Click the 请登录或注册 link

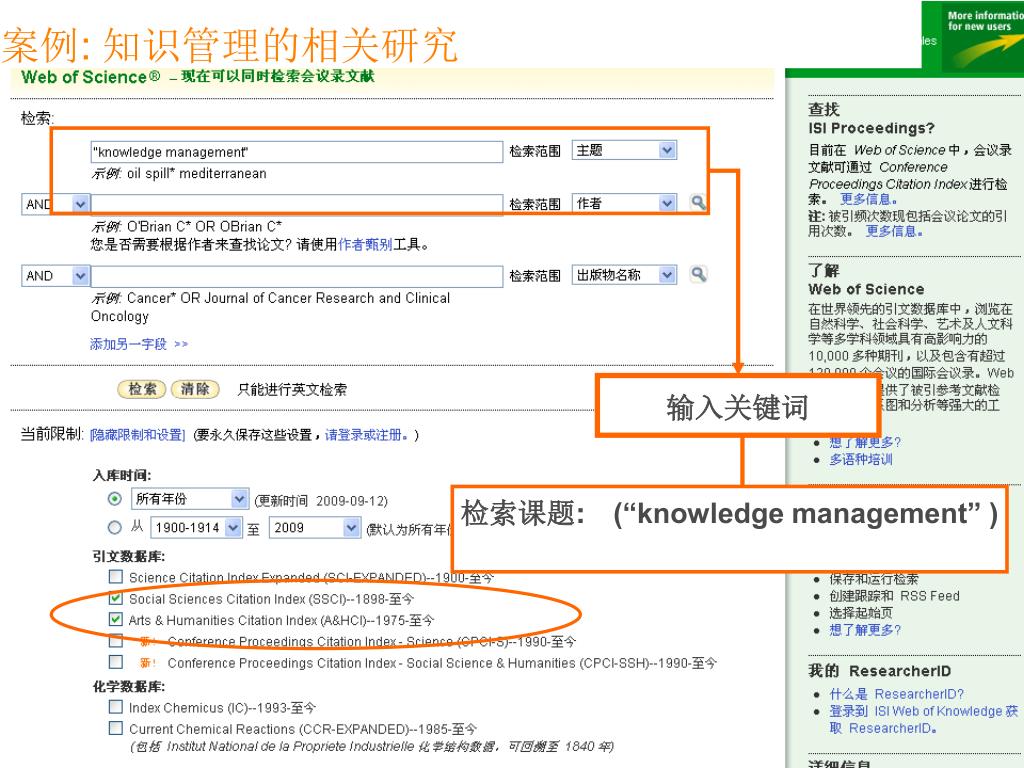tap(366, 435)
